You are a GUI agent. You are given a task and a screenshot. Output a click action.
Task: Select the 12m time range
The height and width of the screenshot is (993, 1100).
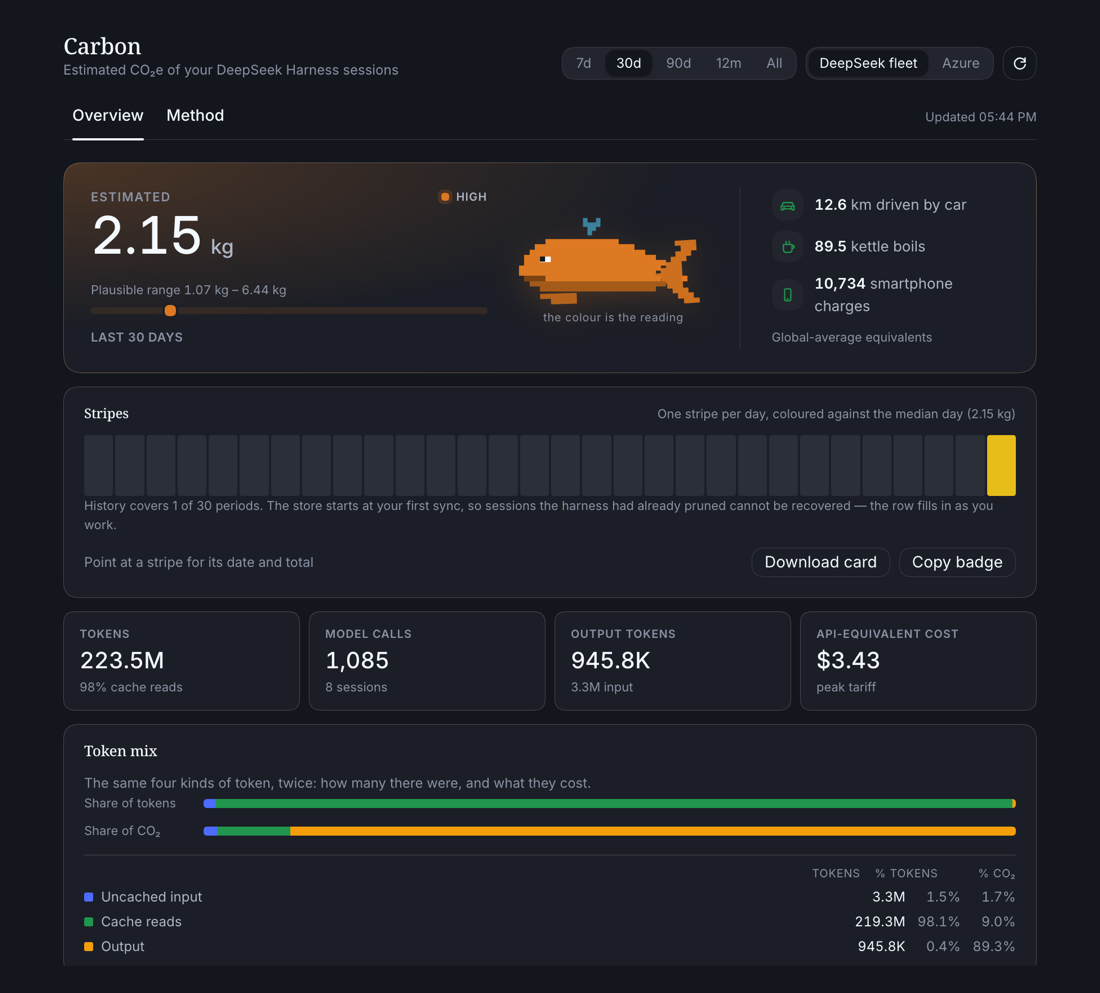tap(728, 63)
